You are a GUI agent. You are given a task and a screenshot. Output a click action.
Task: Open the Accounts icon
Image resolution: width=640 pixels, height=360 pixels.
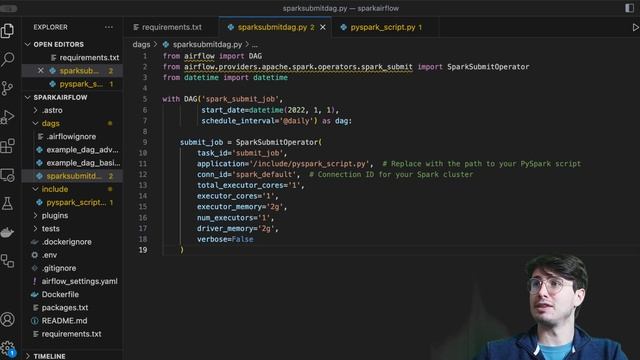pyautogui.click(x=8, y=319)
